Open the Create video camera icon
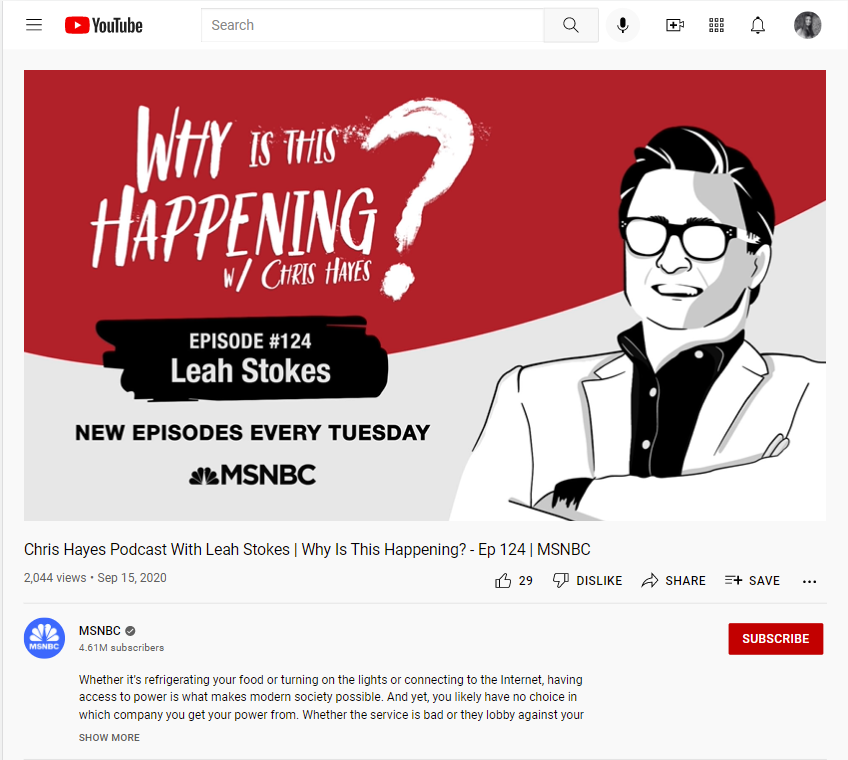Image resolution: width=848 pixels, height=760 pixels. [x=674, y=25]
